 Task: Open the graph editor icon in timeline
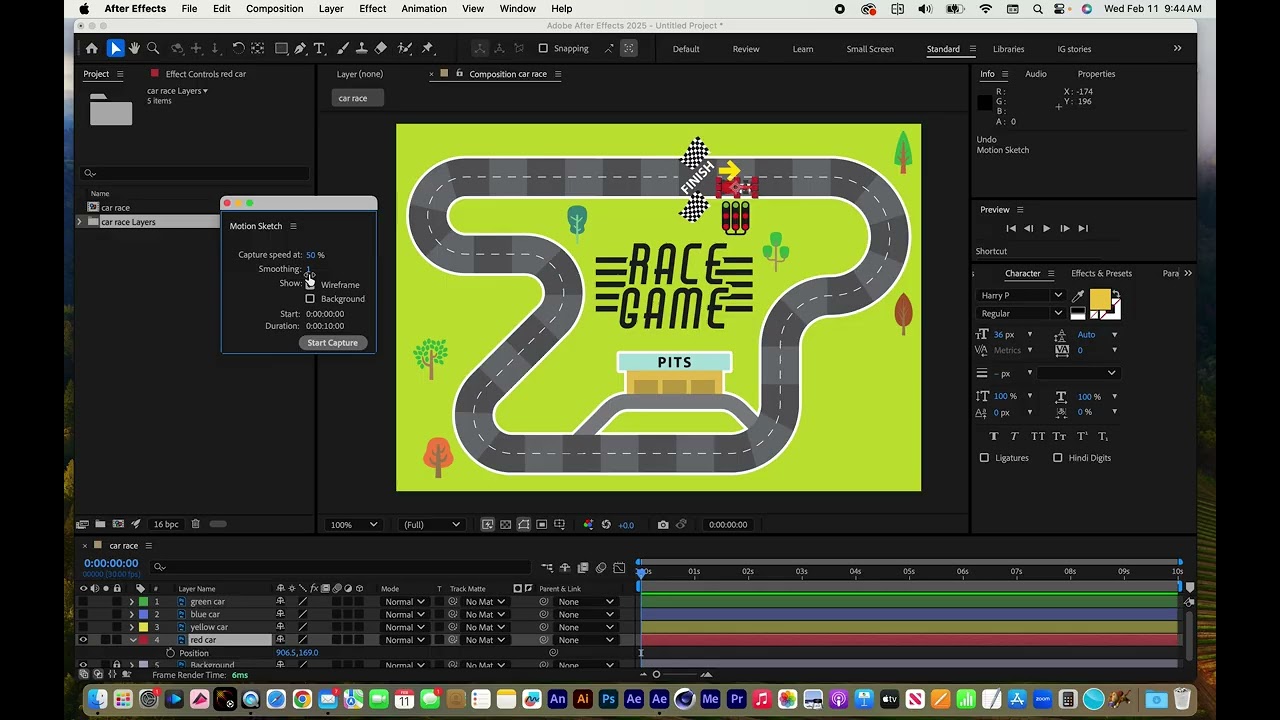tap(619, 568)
